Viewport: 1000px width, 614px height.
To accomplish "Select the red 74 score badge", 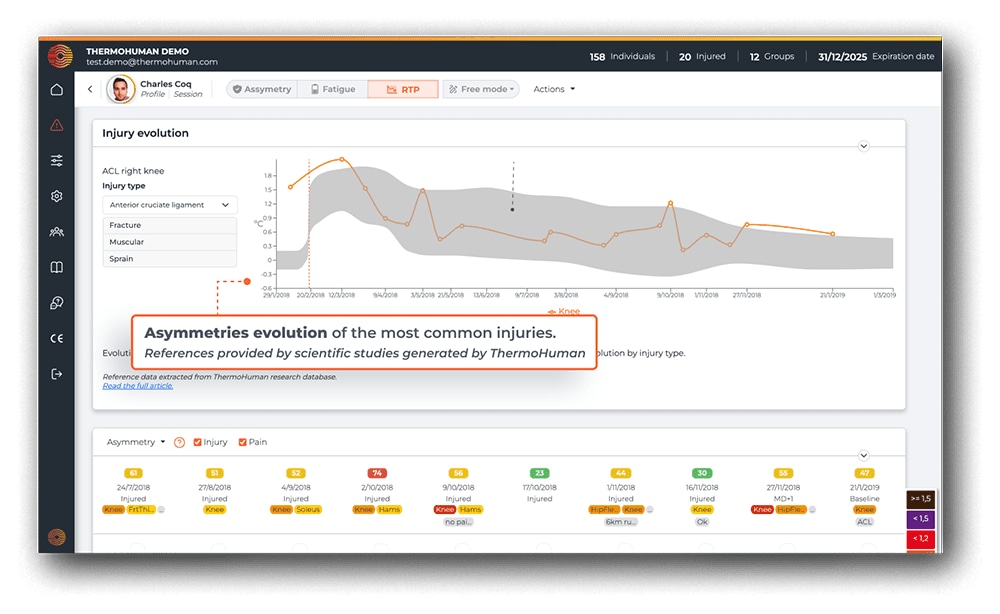I will point(377,473).
